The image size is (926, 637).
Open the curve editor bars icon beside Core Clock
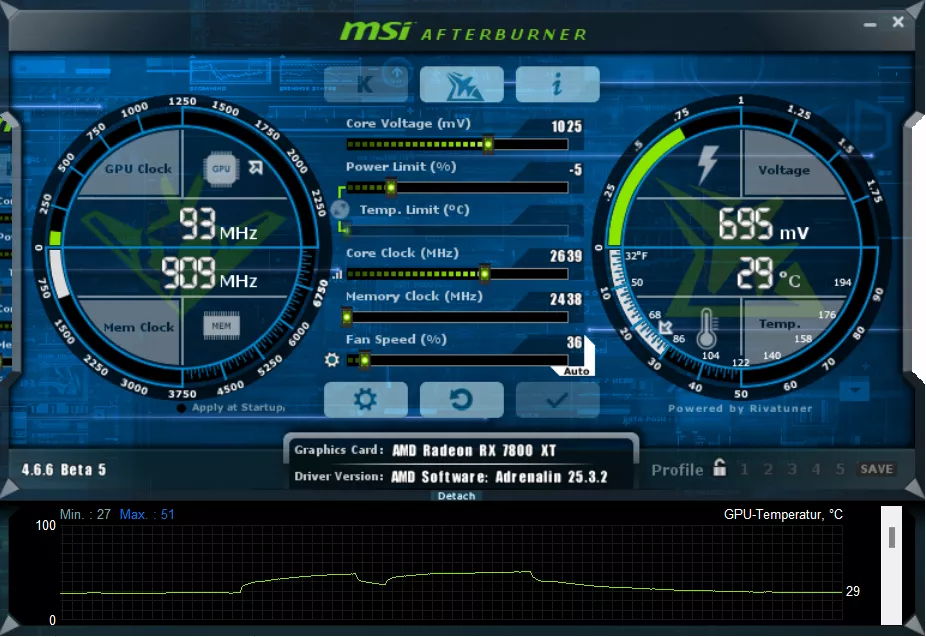coord(337,274)
